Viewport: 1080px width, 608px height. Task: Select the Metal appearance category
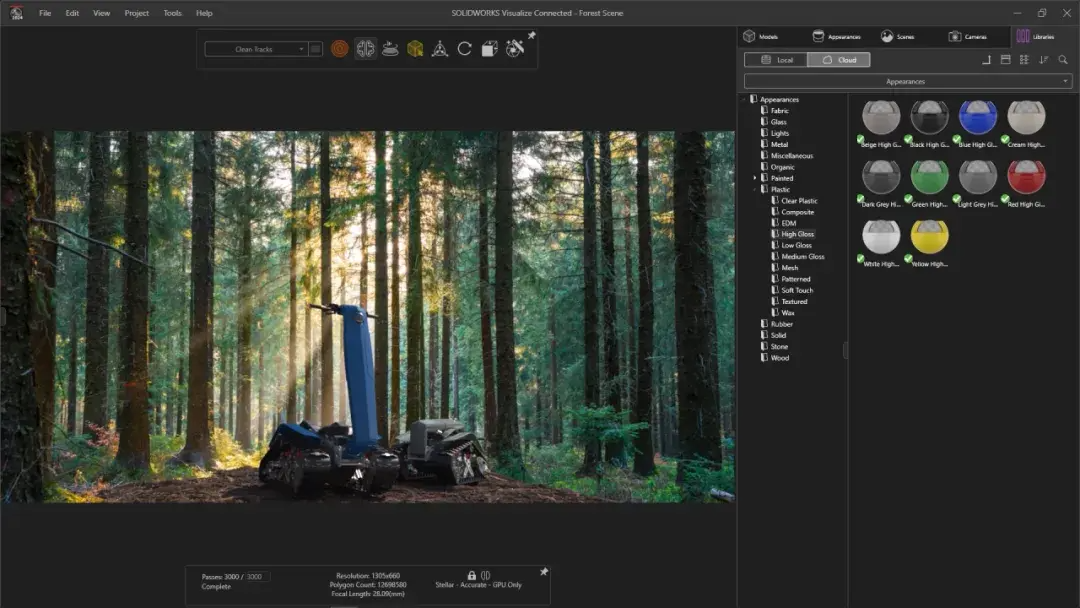(779, 144)
